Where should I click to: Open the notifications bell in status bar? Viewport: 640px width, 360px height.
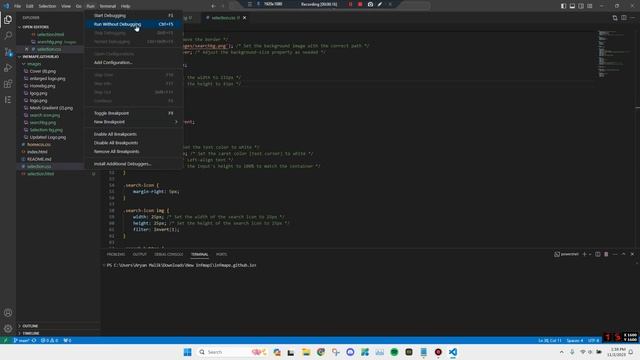[x=632, y=352]
